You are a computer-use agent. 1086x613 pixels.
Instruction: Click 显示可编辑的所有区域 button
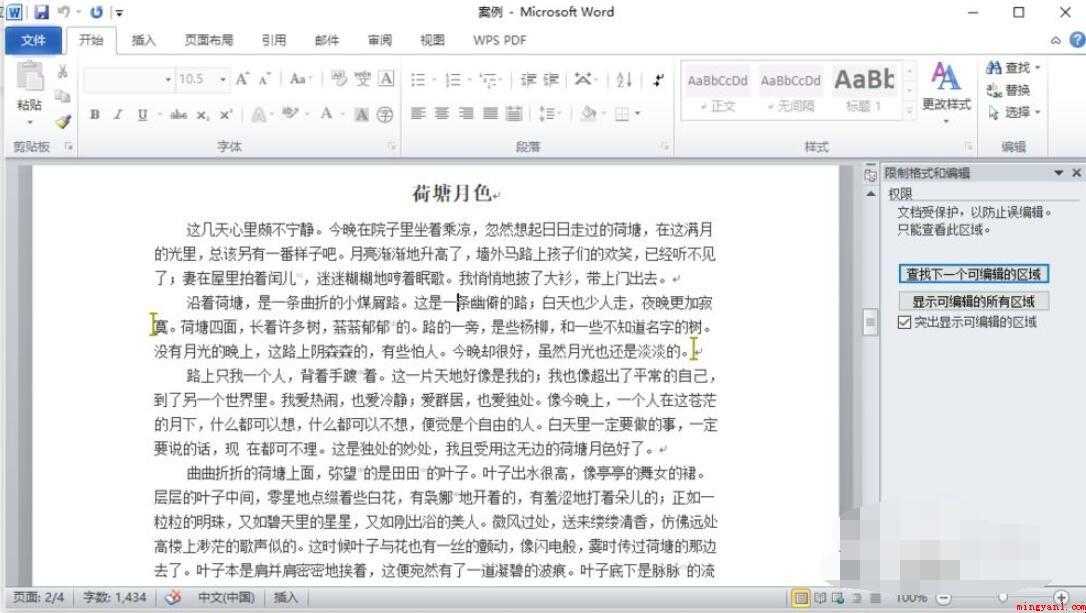coord(974,301)
